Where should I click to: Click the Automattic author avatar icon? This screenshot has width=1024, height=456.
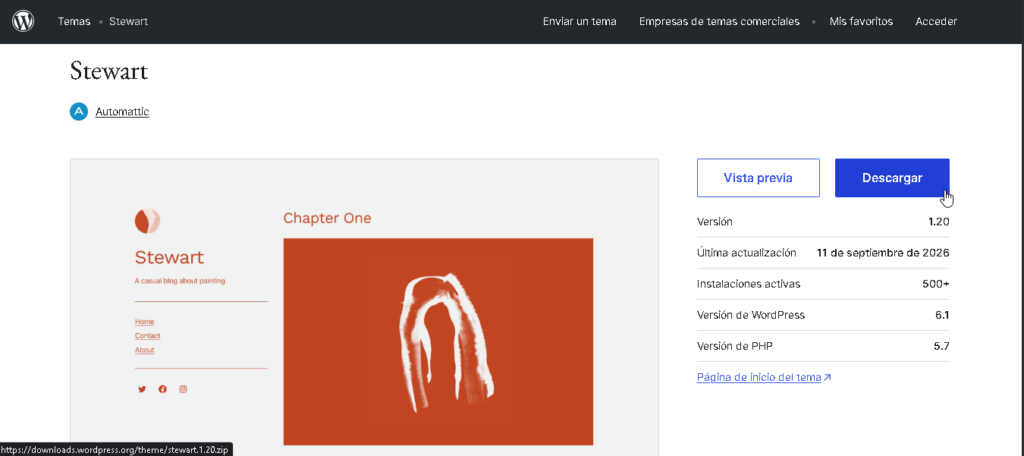click(78, 112)
